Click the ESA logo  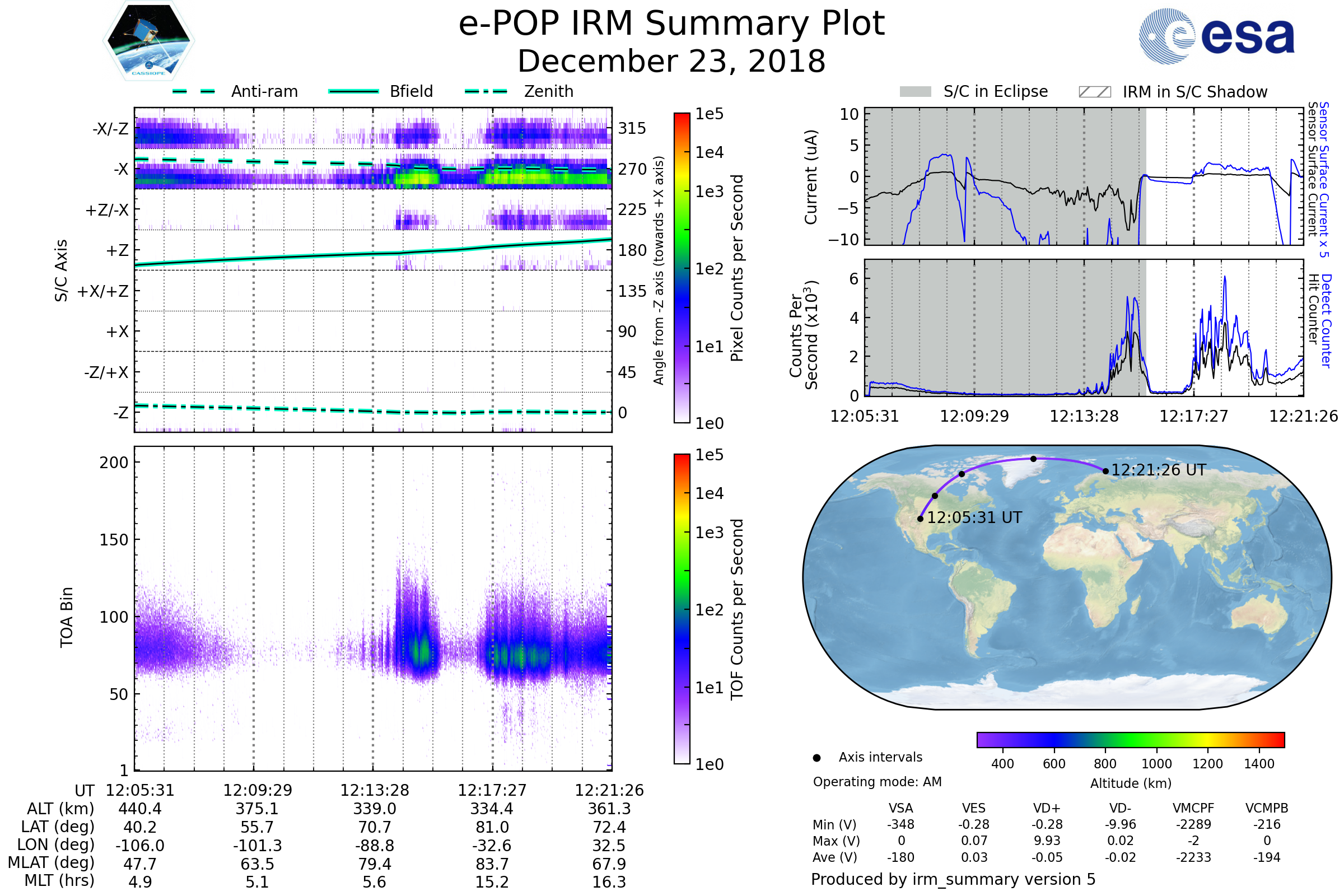[x=1216, y=36]
